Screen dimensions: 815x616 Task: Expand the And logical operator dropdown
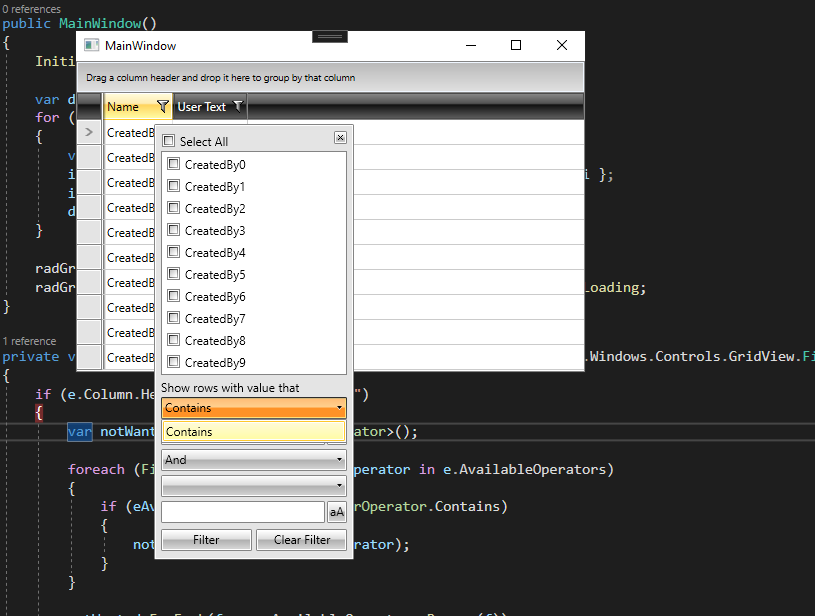pos(253,460)
